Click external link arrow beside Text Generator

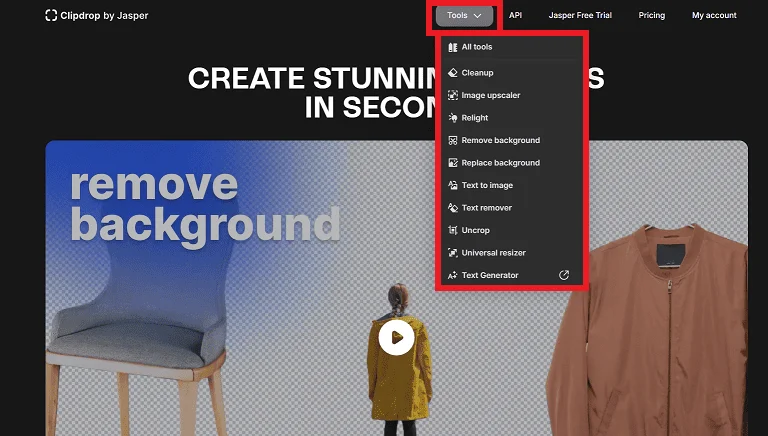pyautogui.click(x=564, y=275)
